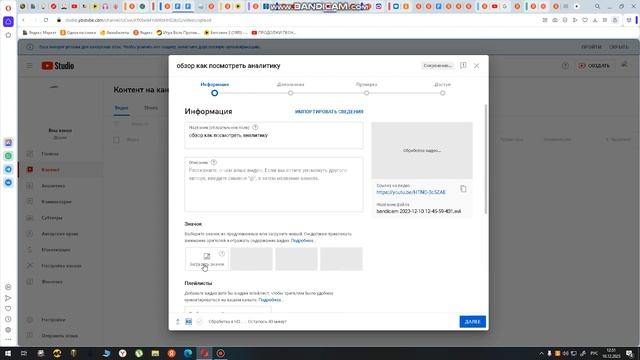640x360 pixels.
Task: Click the uploaded file name bandicam .avi
Action: tap(418, 211)
